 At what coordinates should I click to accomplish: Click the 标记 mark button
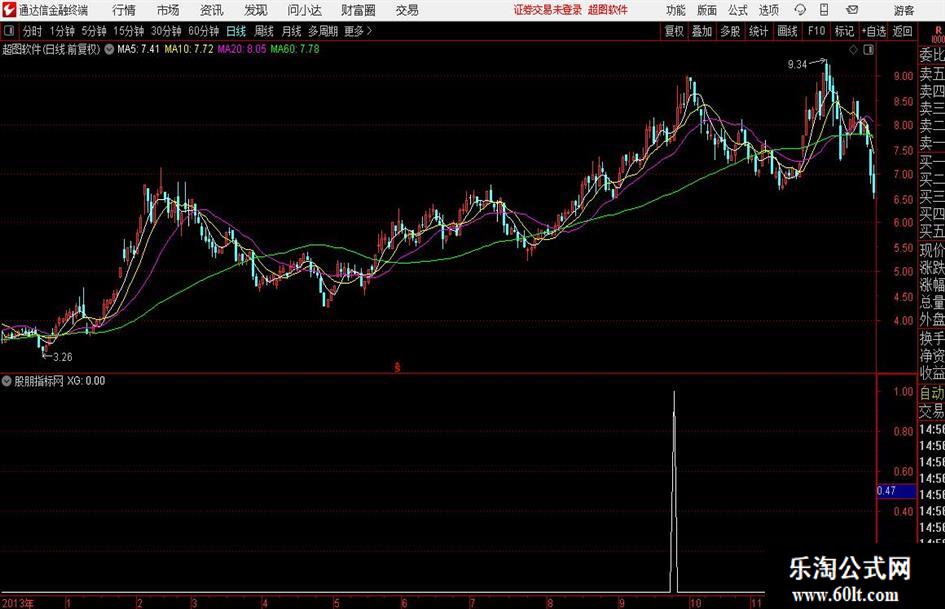(844, 31)
